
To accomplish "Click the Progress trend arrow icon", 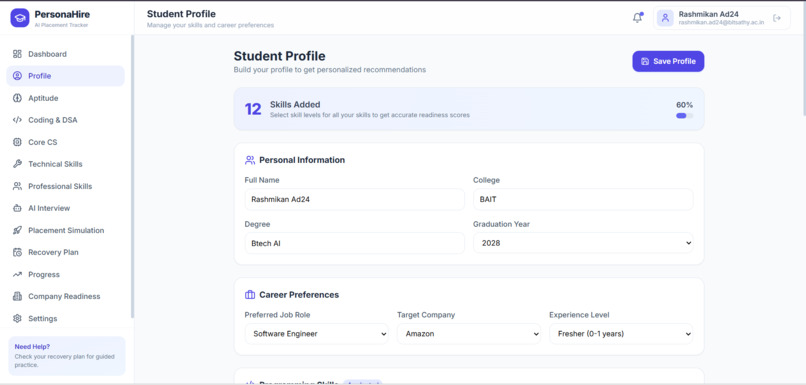I will tap(17, 274).
